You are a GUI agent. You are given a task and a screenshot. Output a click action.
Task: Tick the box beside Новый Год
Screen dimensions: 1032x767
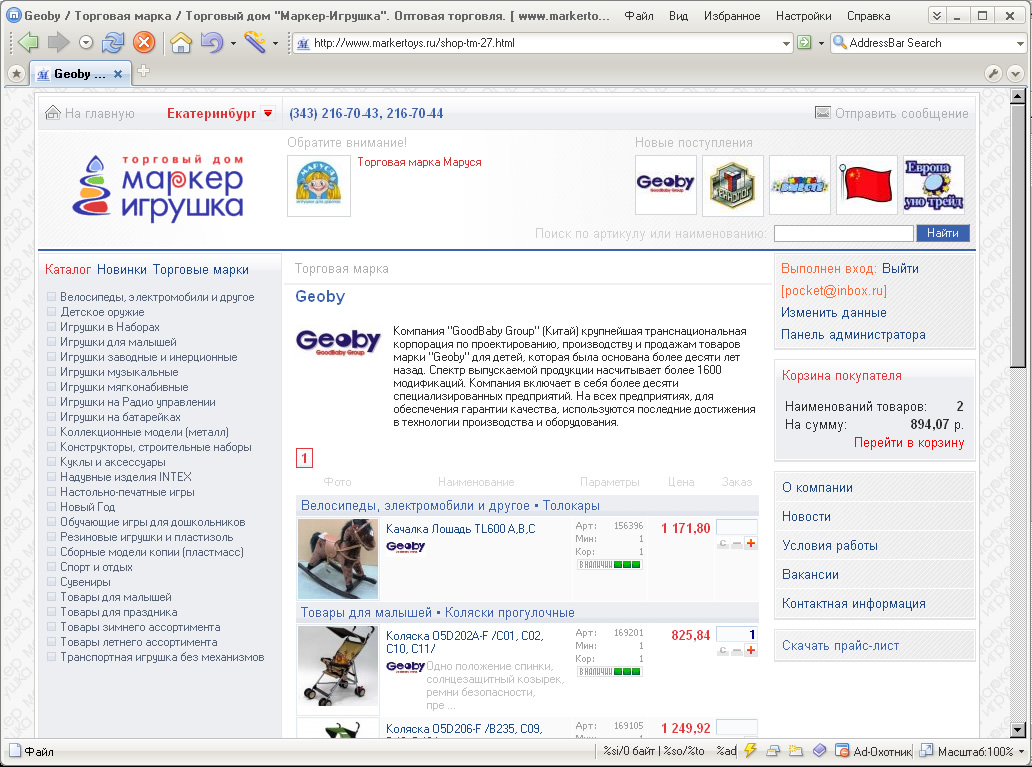51,506
